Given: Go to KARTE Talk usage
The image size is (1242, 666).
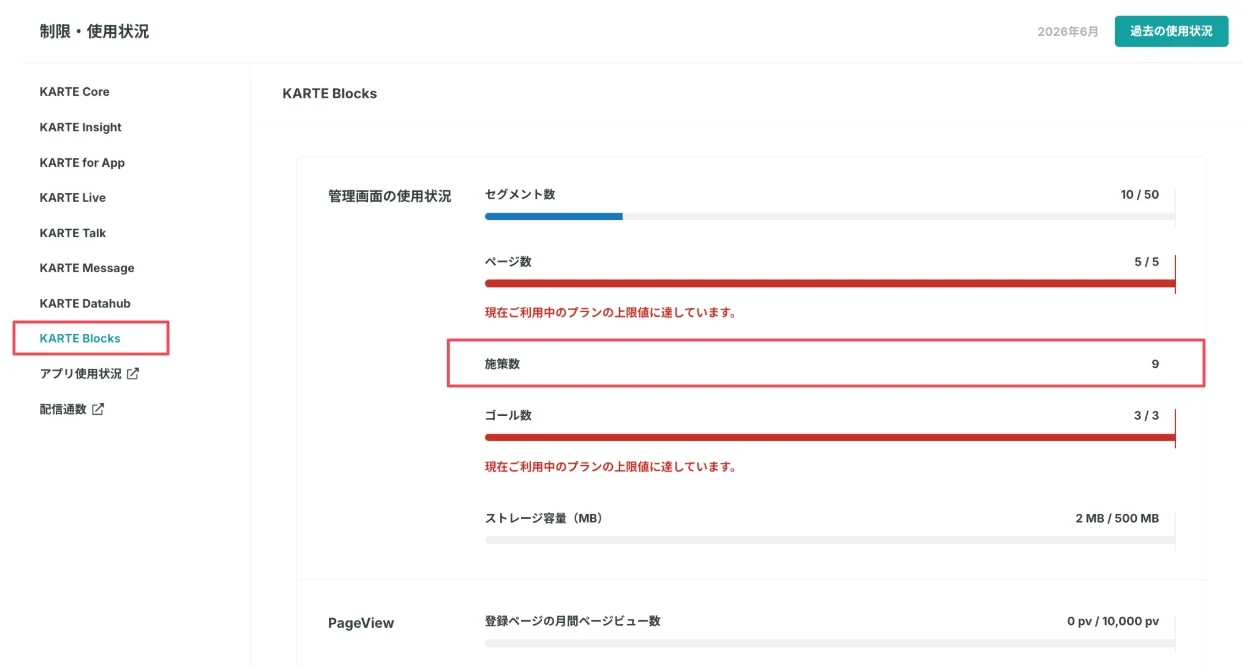Looking at the screenshot, I should tap(73, 233).
